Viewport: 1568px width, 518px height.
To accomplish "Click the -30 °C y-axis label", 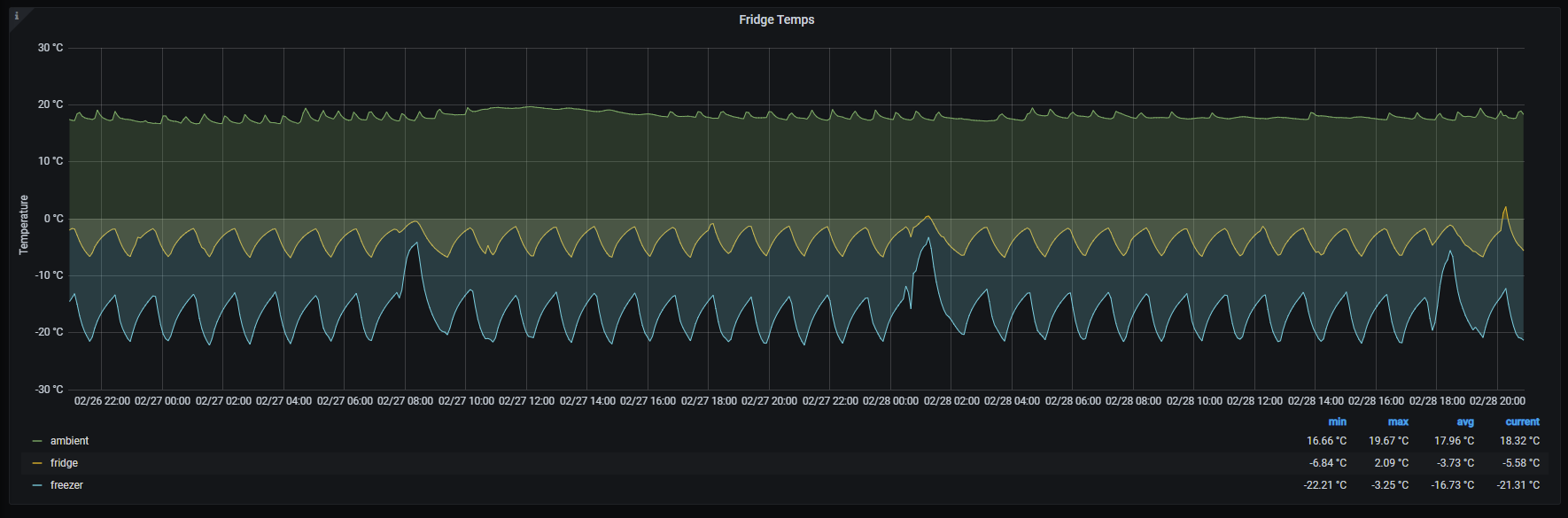I will point(49,390).
